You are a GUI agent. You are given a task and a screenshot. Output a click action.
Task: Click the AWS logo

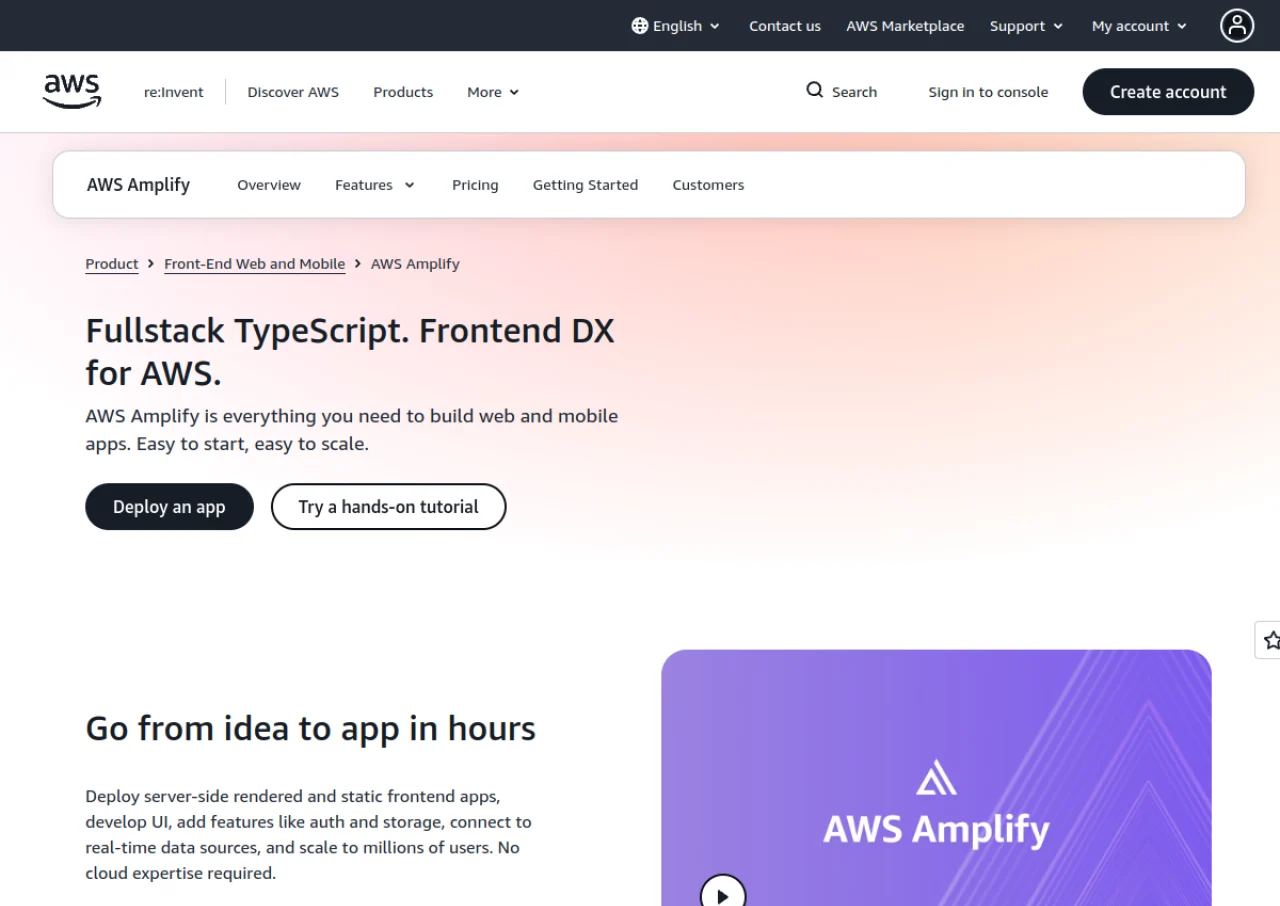tap(72, 91)
